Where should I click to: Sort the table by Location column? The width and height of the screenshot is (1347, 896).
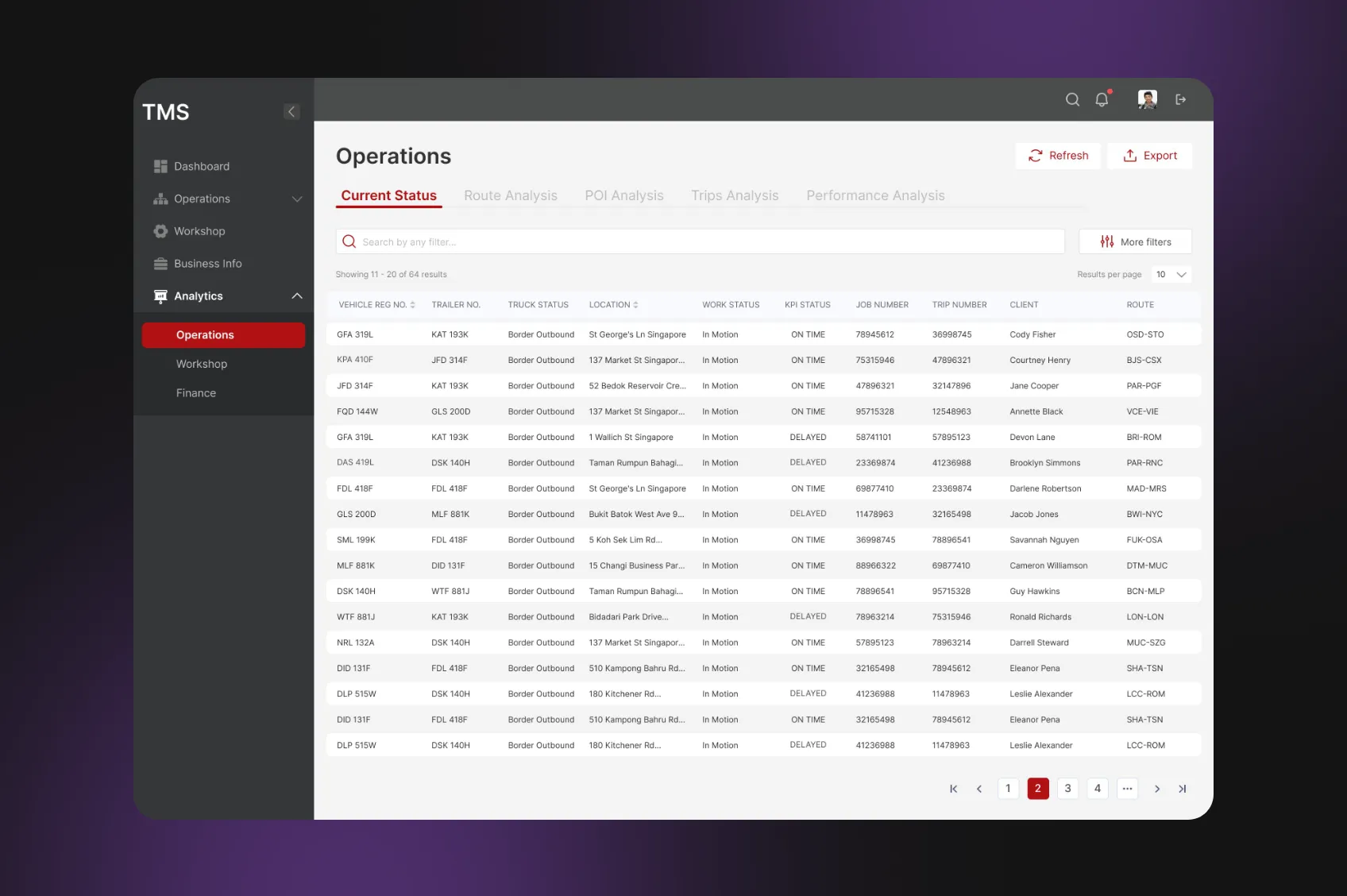tap(635, 305)
